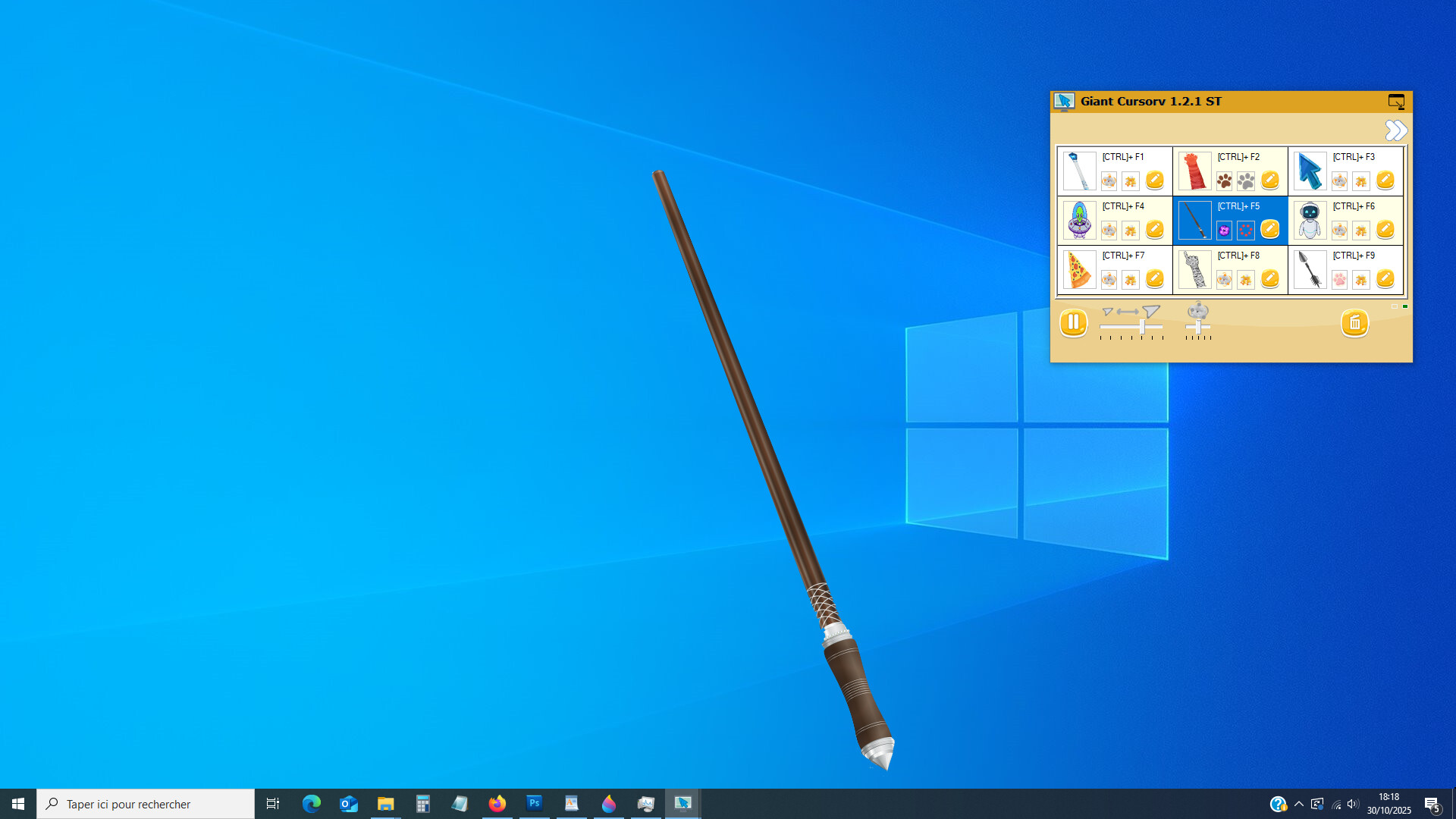The image size is (1456, 819).
Task: Toggle the pink paw effect in CTRL+F9
Action: tap(1339, 279)
